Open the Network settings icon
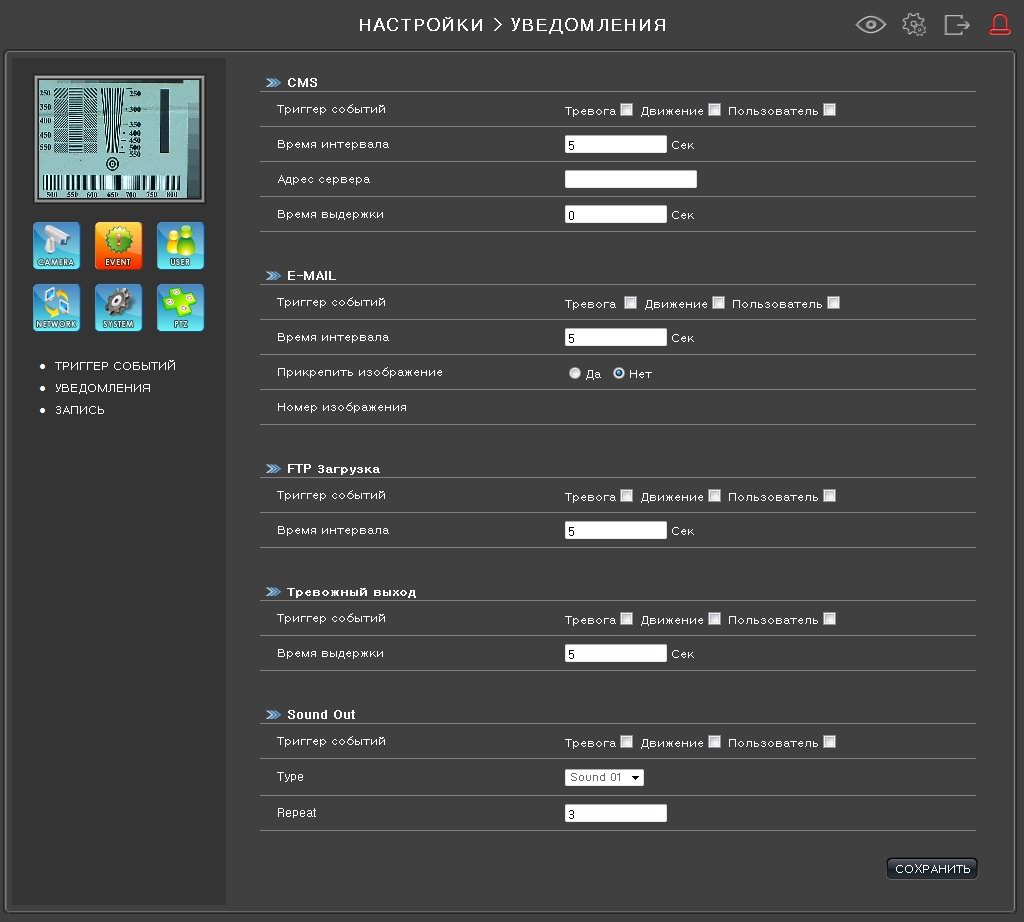The image size is (1024, 922). [56, 308]
